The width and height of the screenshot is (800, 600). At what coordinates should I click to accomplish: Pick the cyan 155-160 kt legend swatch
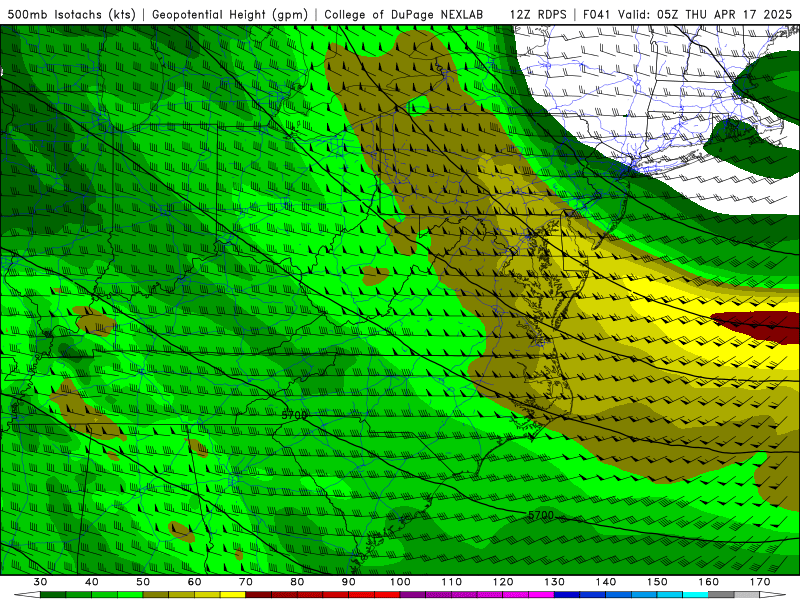tap(695, 594)
